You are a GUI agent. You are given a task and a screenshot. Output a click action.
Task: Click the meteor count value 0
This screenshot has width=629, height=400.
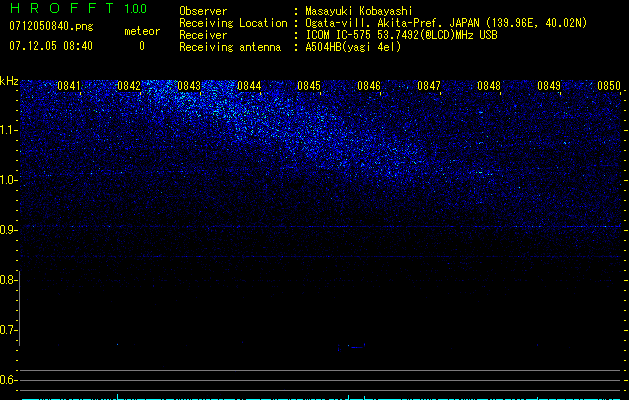[x=142, y=46]
